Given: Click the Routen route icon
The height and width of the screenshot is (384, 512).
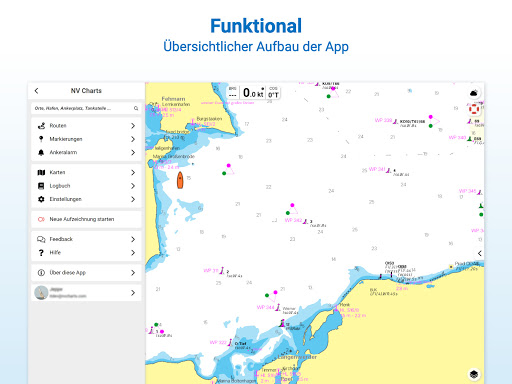Looking at the screenshot, I should (x=41, y=126).
